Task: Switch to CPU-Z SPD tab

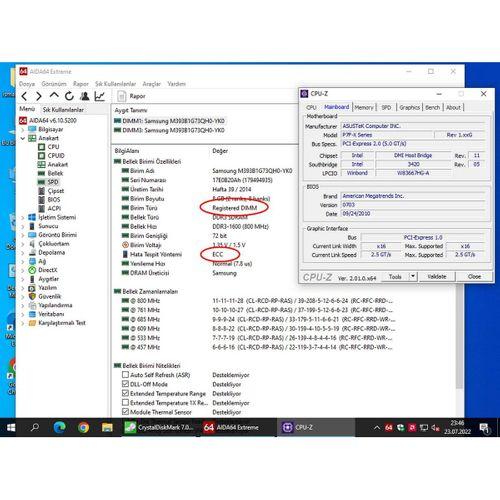Action: [x=386, y=108]
